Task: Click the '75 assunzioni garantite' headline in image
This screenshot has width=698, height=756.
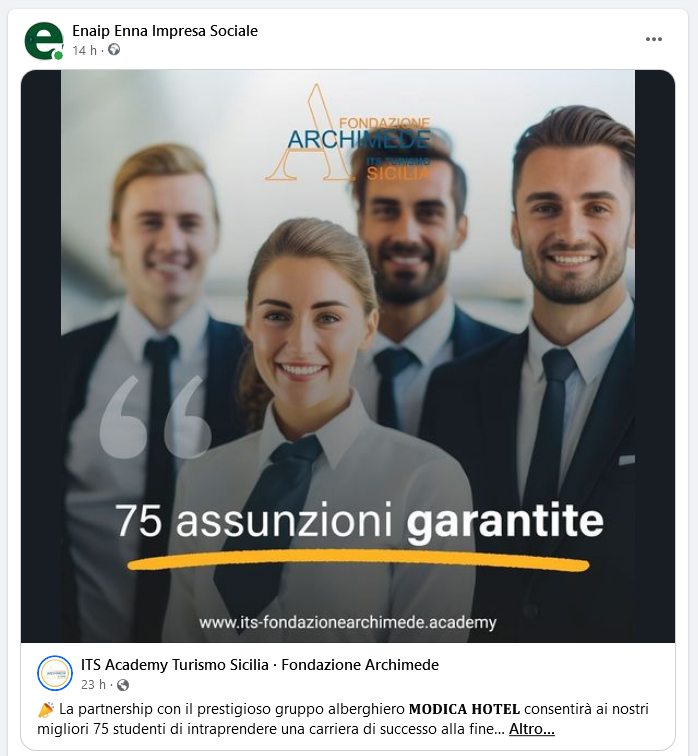Action: (359, 520)
